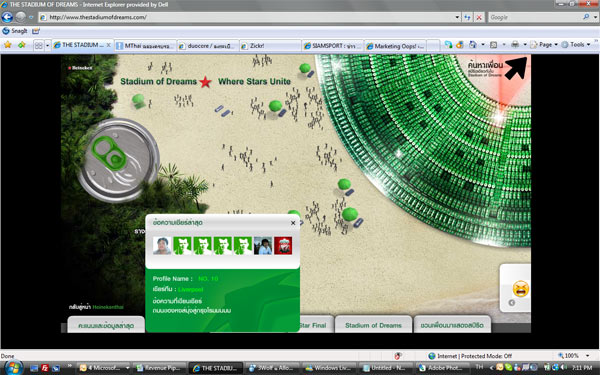Click the SnagIt window icon beside SnagIt
The image size is (600, 375).
coord(36,31)
